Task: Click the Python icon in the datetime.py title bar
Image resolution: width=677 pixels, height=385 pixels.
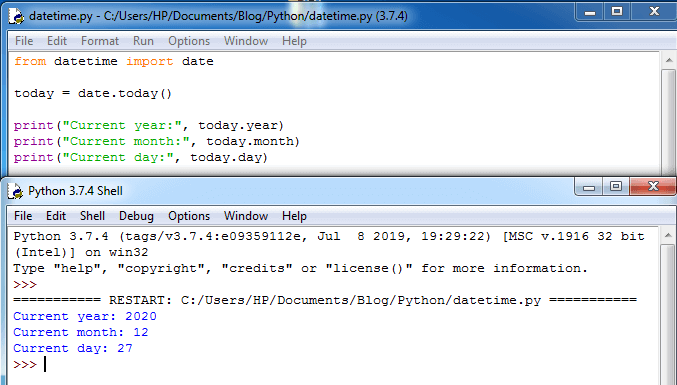Action: 16,16
